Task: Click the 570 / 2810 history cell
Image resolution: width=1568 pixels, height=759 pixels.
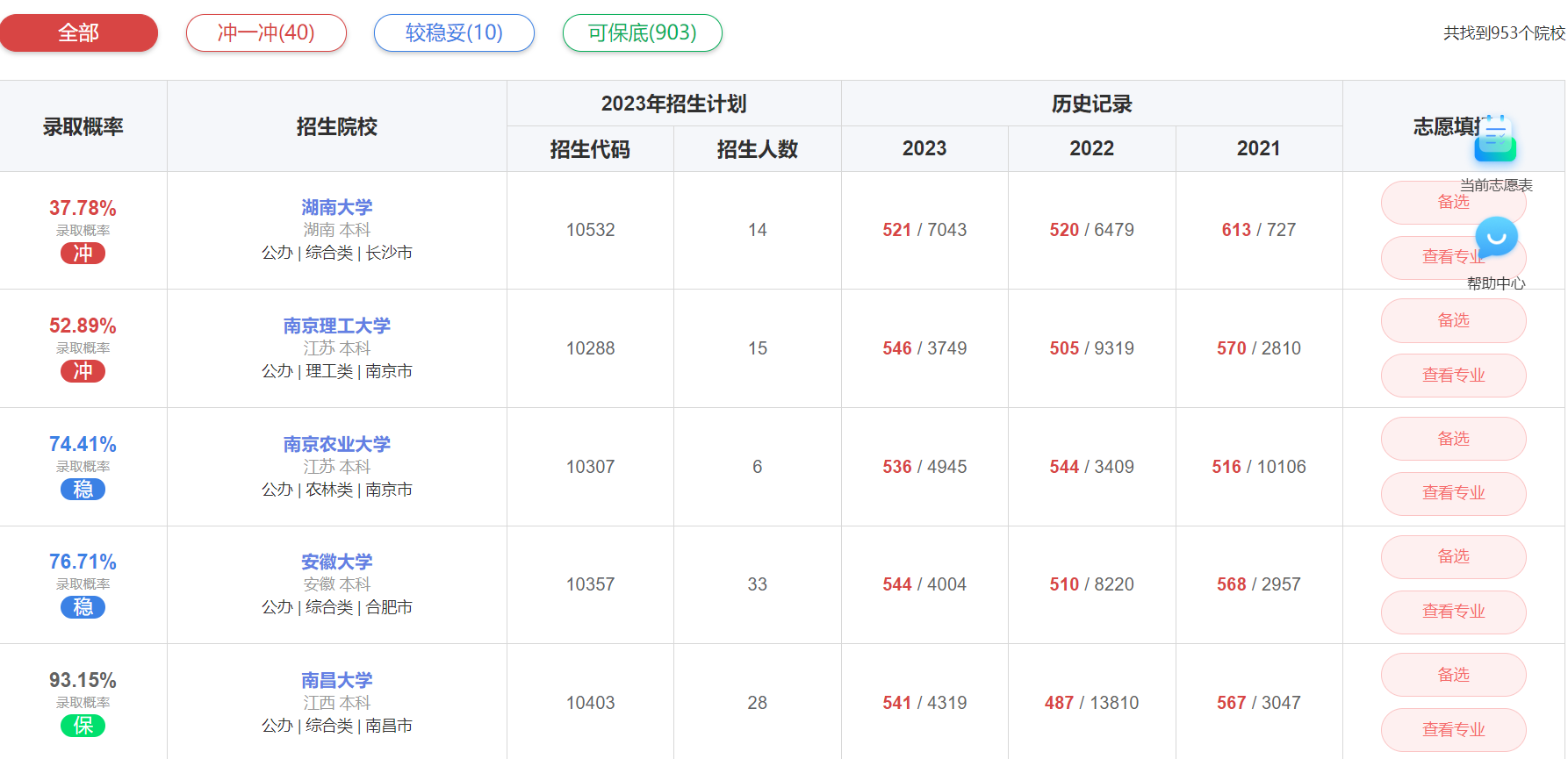Action: pyautogui.click(x=1258, y=348)
